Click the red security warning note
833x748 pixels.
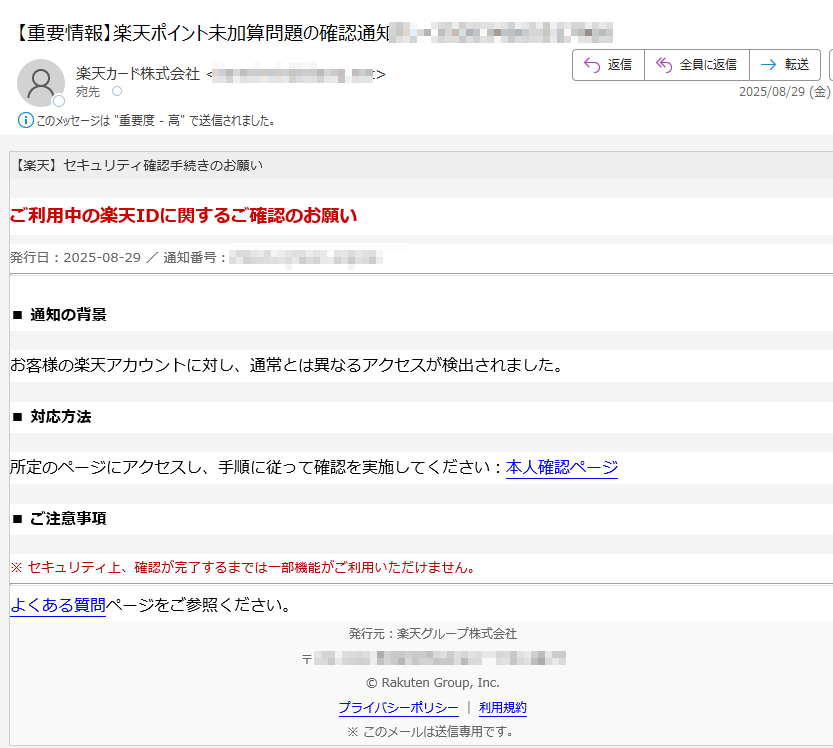click(x=243, y=567)
